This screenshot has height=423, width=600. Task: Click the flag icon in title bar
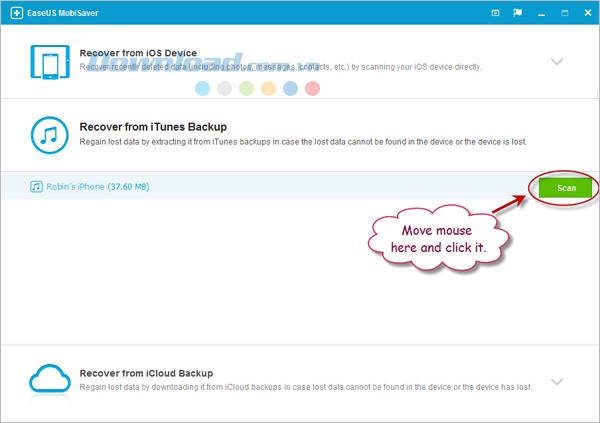click(518, 14)
